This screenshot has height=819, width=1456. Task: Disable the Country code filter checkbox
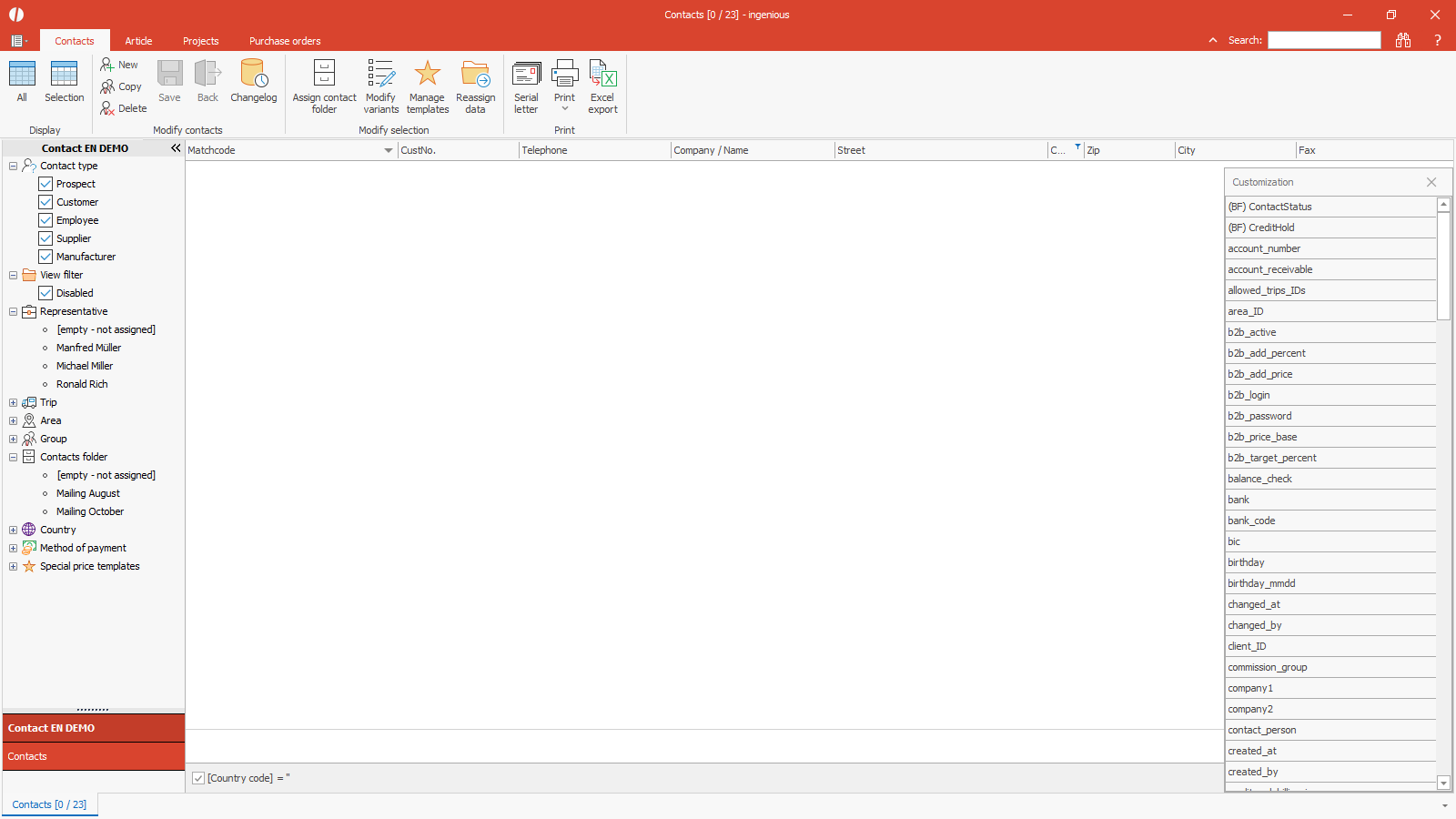pyautogui.click(x=198, y=778)
